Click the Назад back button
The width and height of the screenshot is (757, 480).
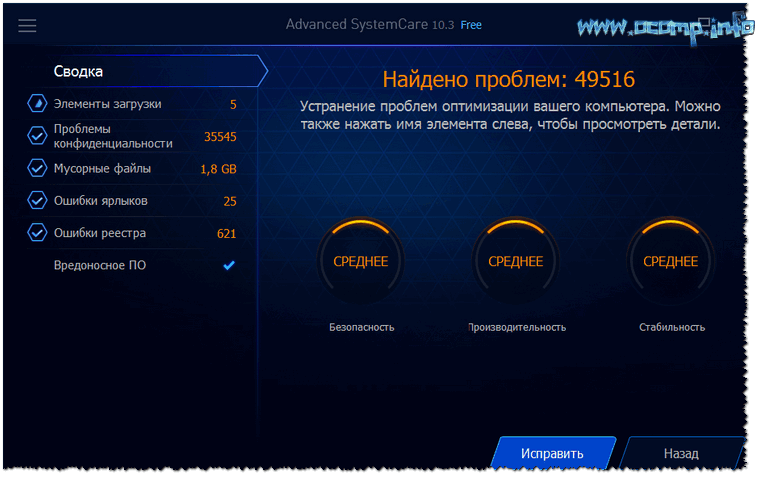click(681, 453)
